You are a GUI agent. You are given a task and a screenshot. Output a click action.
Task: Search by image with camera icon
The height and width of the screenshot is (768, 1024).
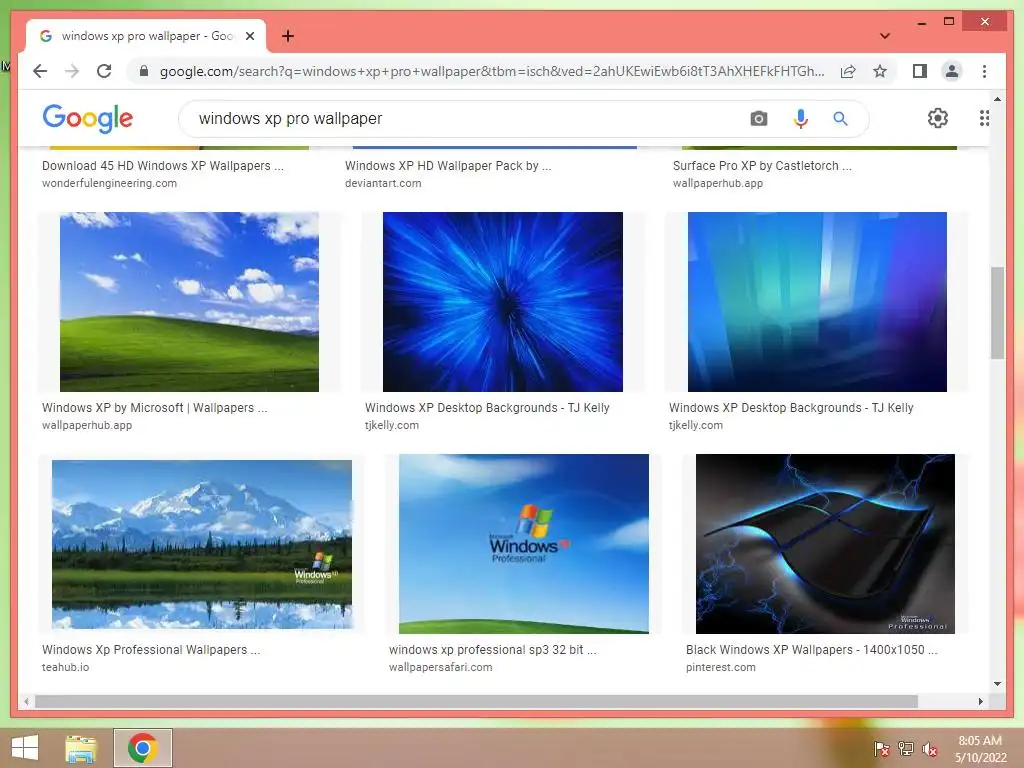point(758,119)
